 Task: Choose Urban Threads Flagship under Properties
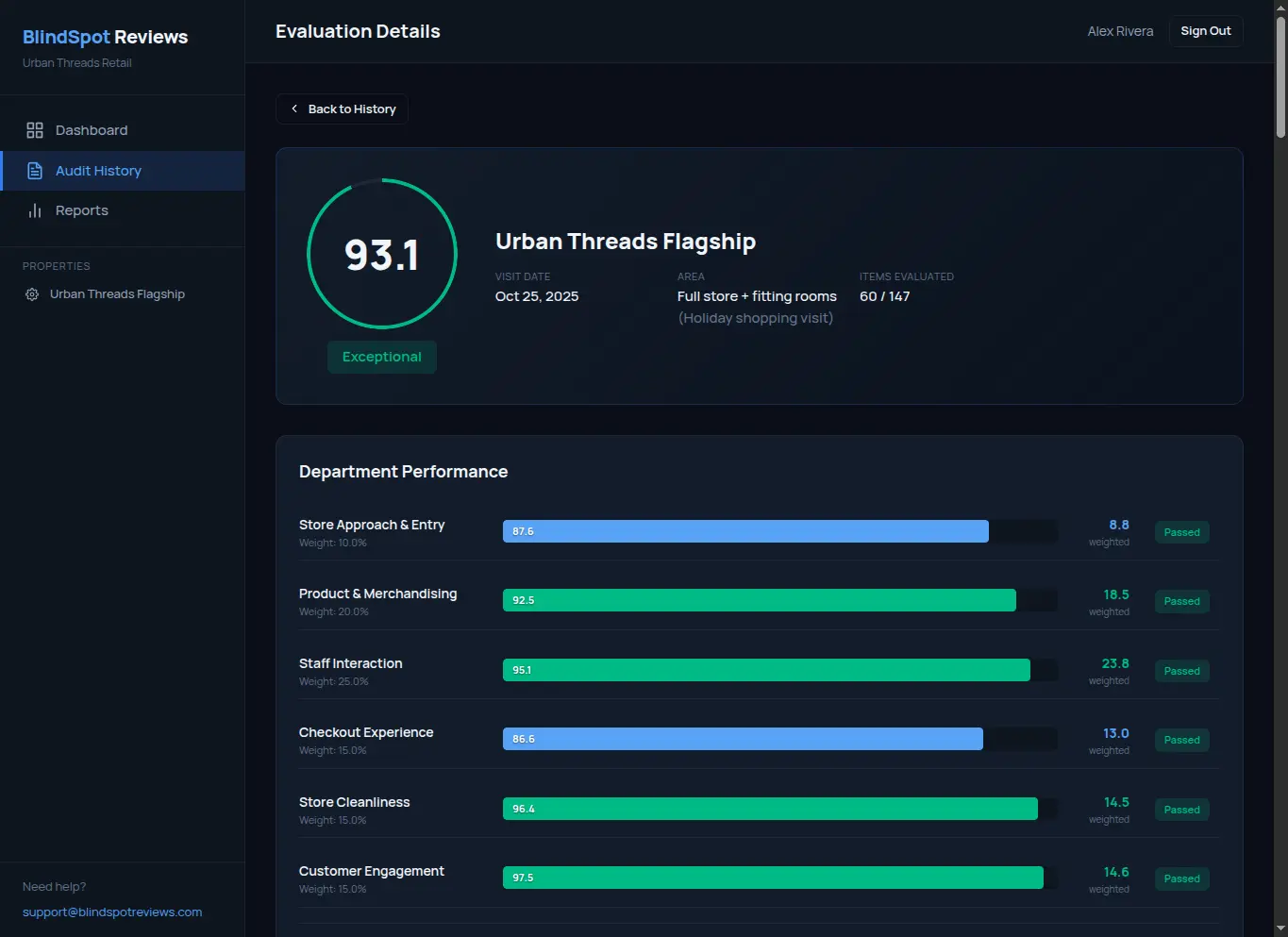tap(117, 293)
